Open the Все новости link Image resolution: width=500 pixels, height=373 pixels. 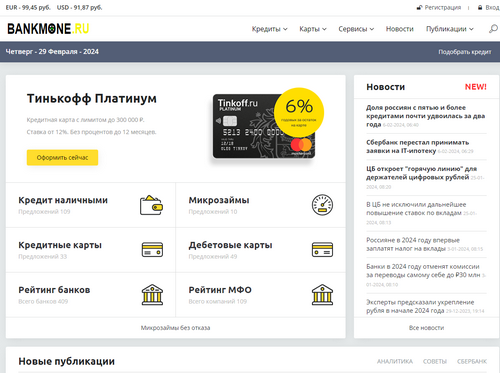(426, 328)
